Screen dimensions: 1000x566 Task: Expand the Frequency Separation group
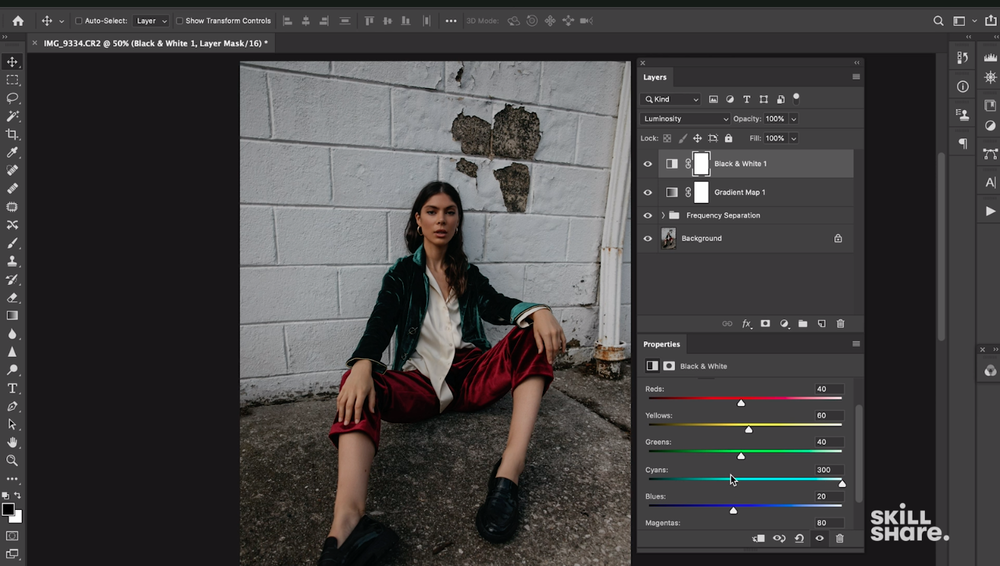(662, 216)
